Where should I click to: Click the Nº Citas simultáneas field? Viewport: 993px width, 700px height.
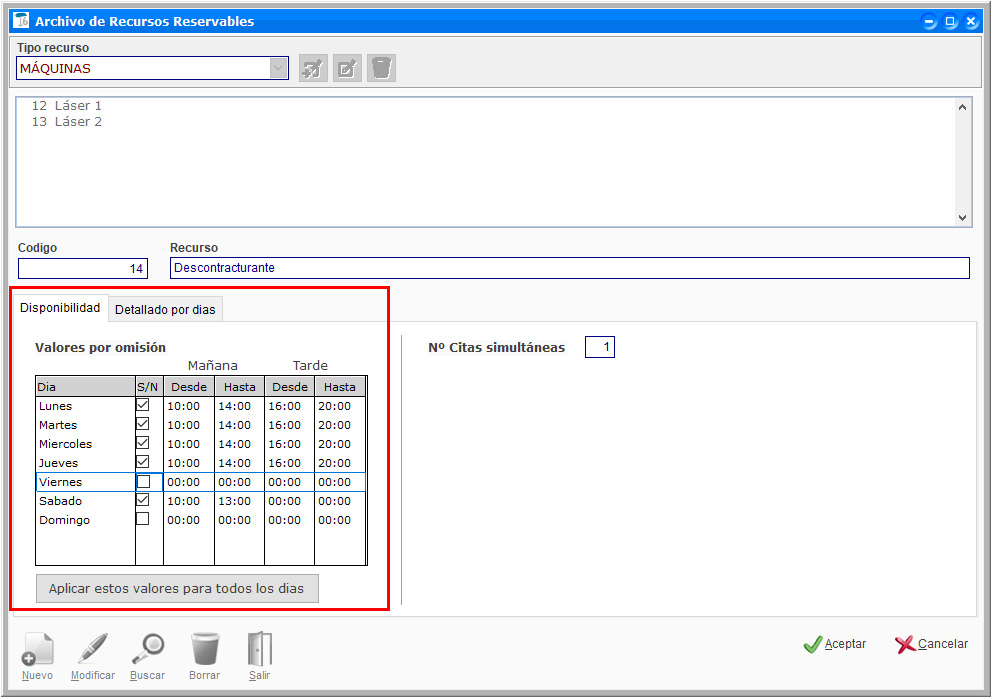600,347
